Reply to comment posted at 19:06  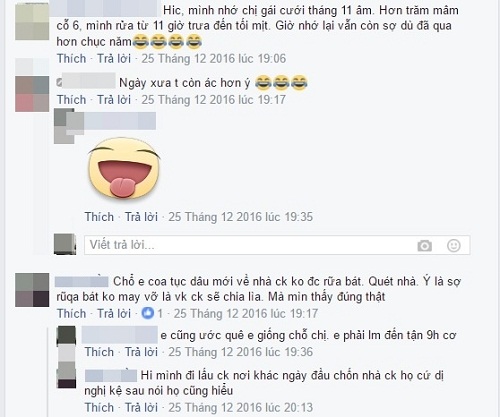coord(114,59)
